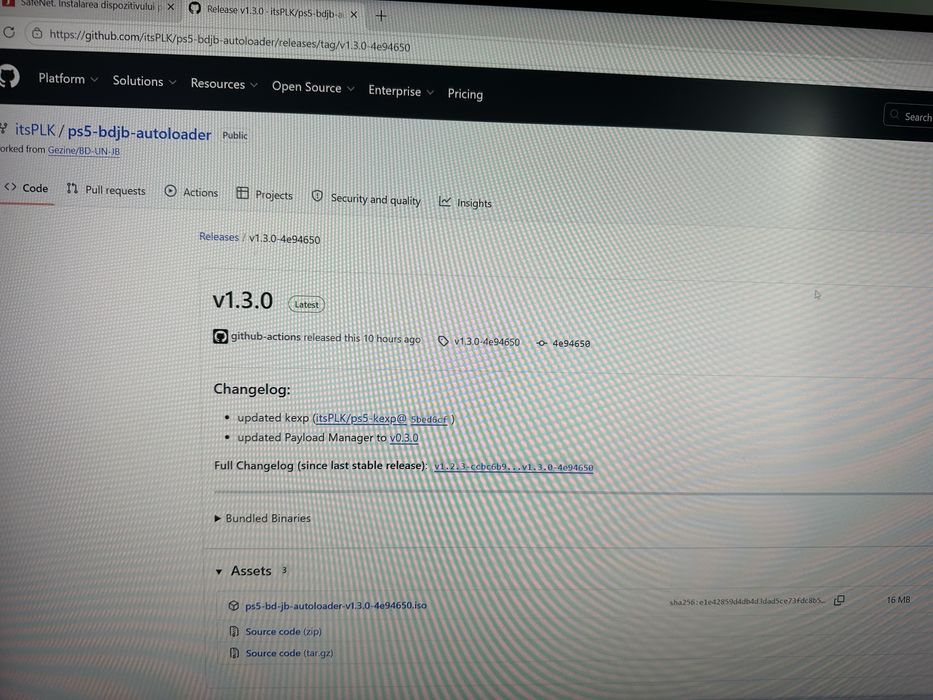The width and height of the screenshot is (933, 700).
Task: Click the tag icon beside v1.3.0-4e94650
Action: point(443,341)
